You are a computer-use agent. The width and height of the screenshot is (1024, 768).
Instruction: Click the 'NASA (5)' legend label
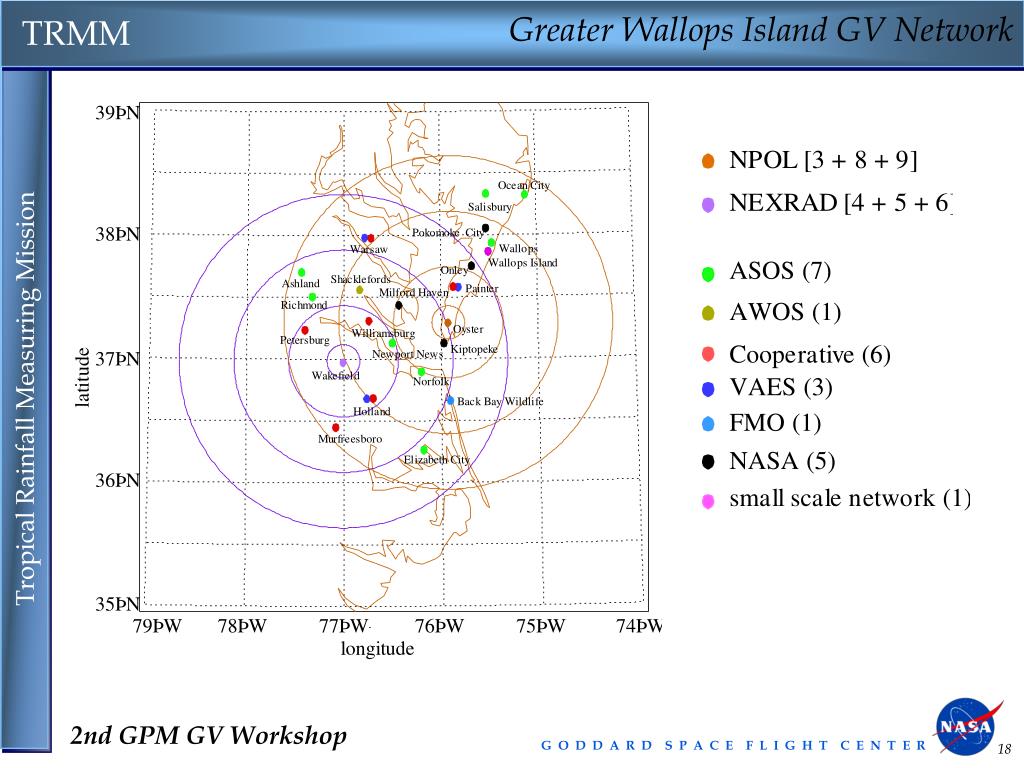tap(782, 461)
